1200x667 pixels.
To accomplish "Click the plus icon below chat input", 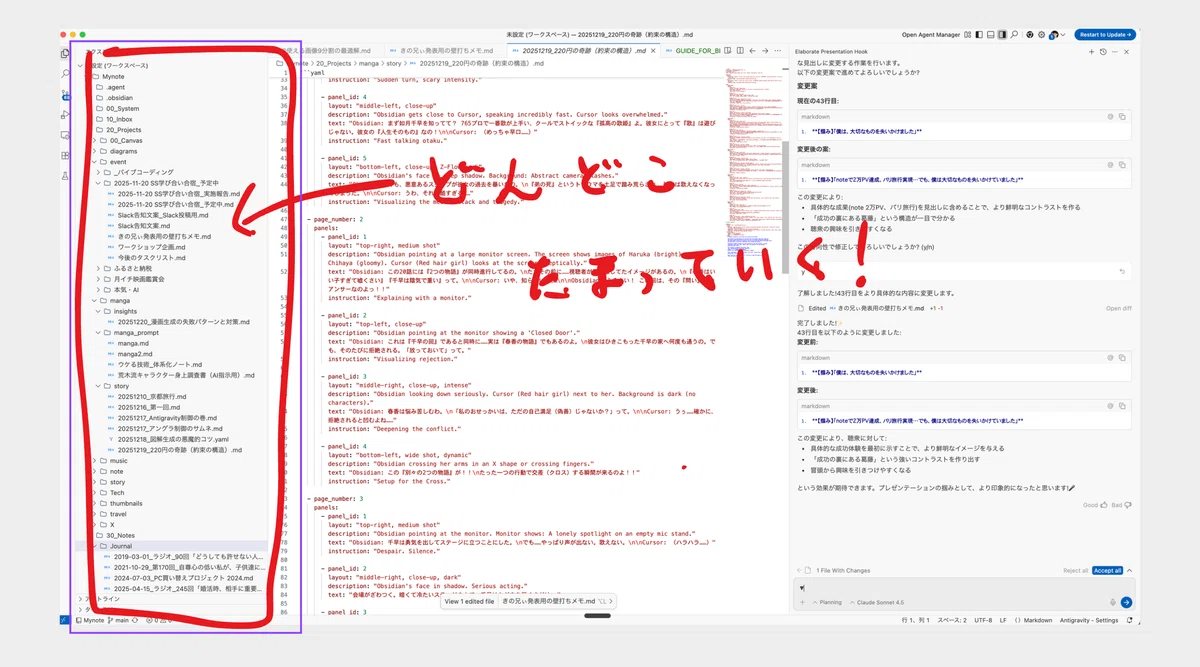I will (801, 602).
